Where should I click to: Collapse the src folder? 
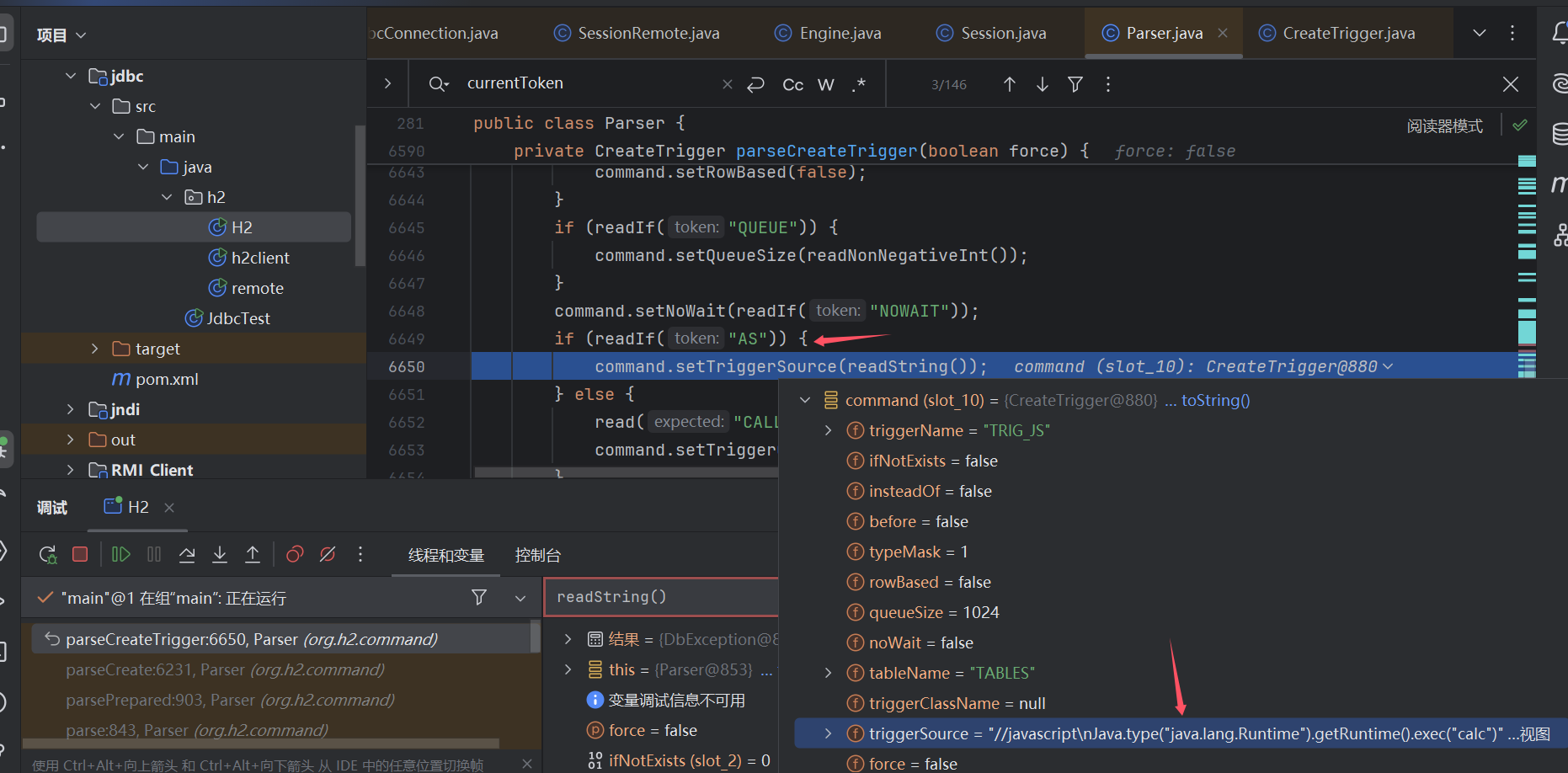coord(95,106)
